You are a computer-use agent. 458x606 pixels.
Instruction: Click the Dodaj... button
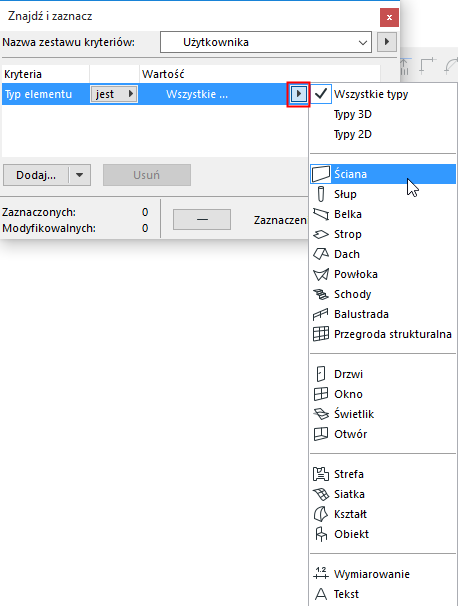click(x=36, y=175)
